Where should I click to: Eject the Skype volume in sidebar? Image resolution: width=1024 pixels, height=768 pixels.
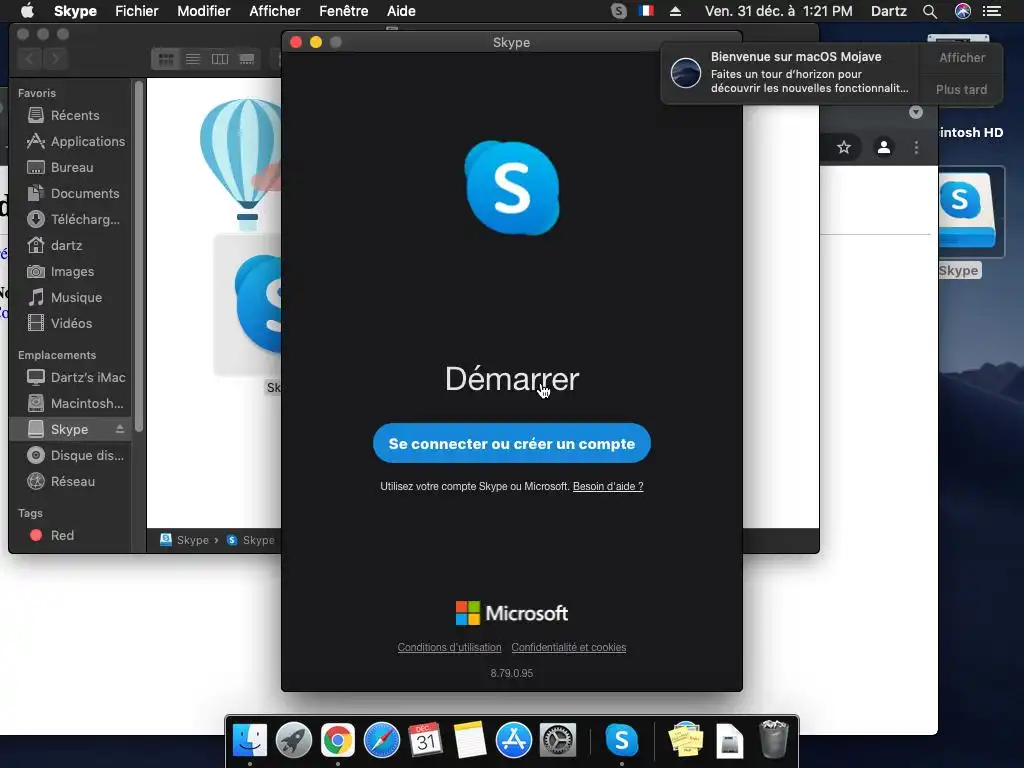pos(120,429)
